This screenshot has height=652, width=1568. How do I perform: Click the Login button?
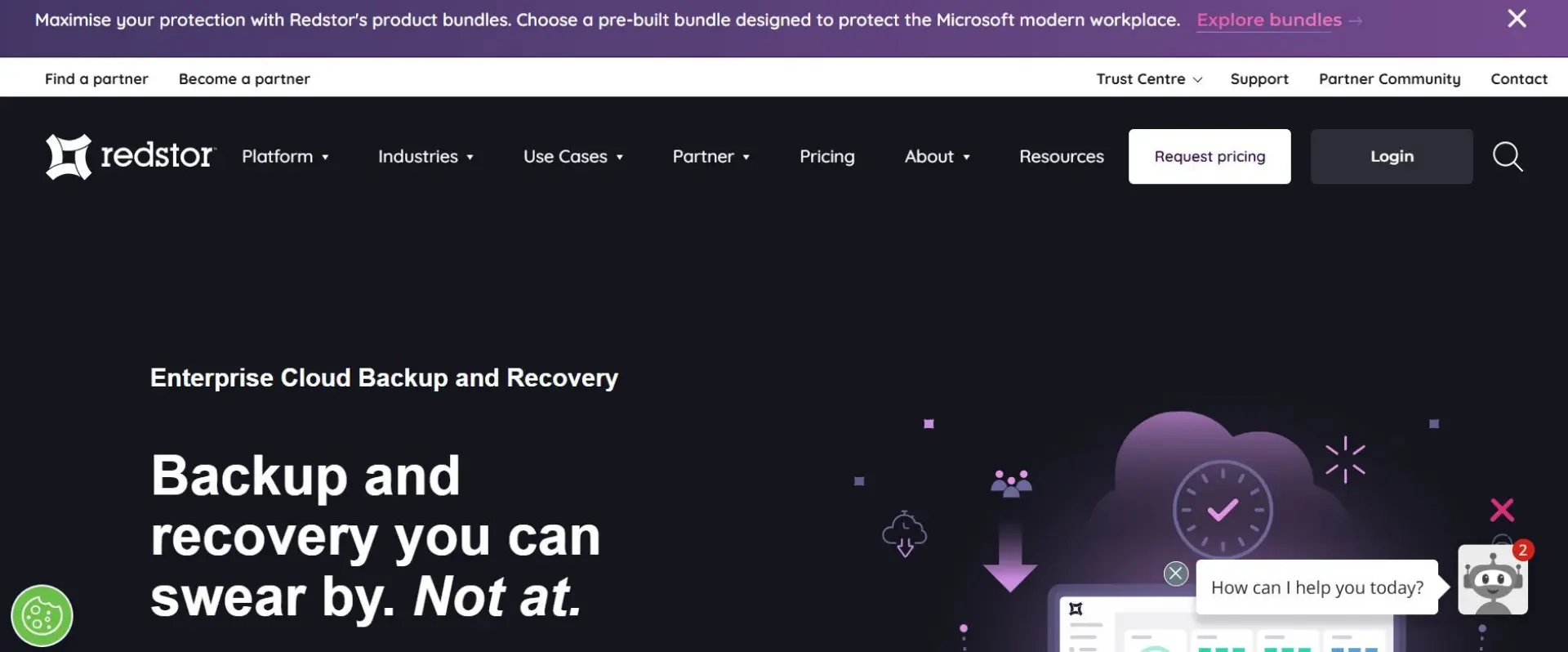tap(1392, 156)
